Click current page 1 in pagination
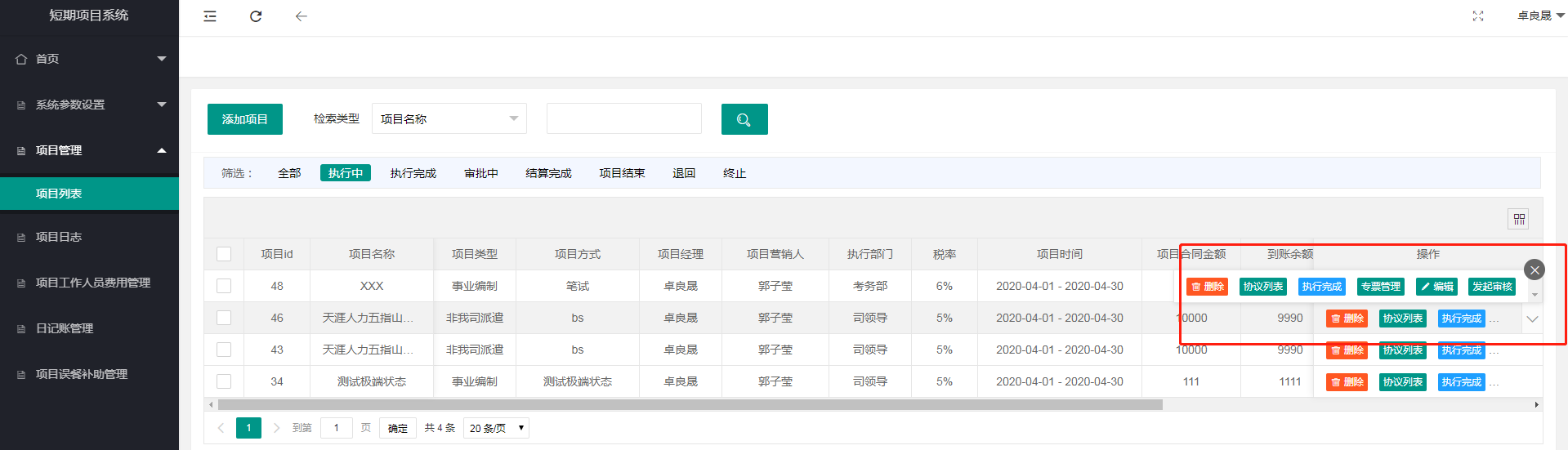The height and width of the screenshot is (450, 1568). (248, 428)
